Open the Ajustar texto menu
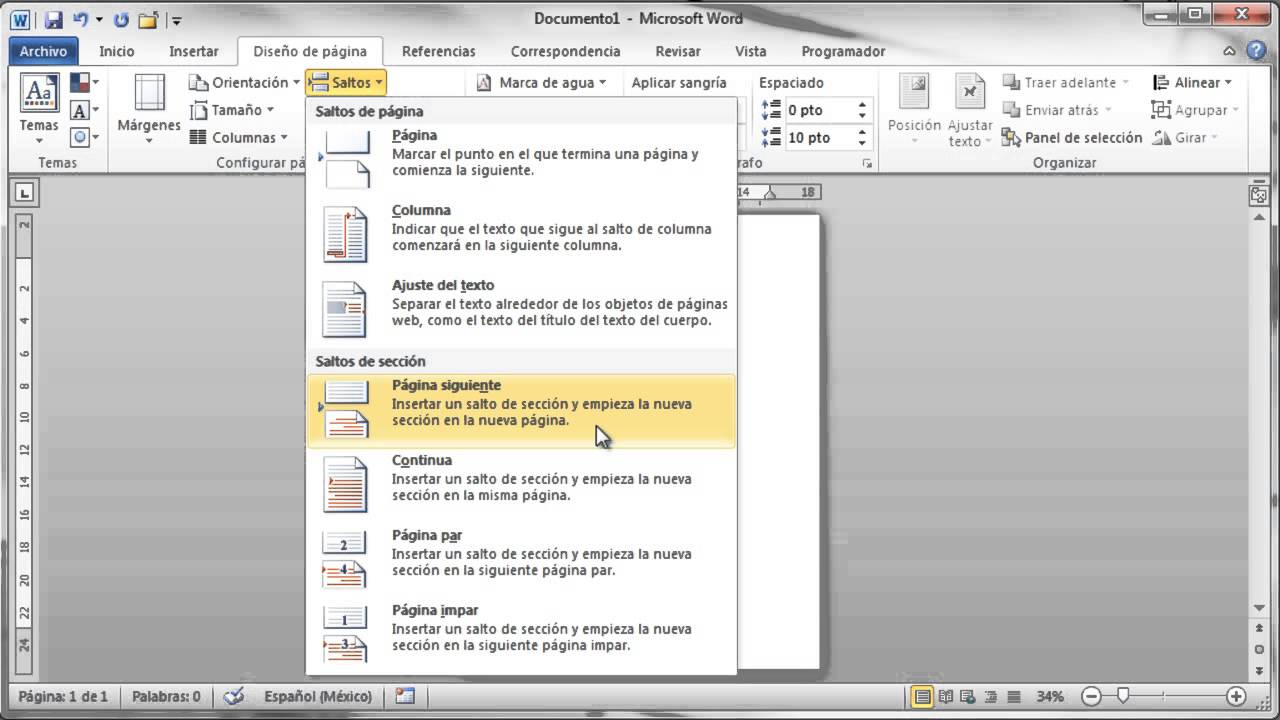Image resolution: width=1280 pixels, height=720 pixels. coord(969,108)
